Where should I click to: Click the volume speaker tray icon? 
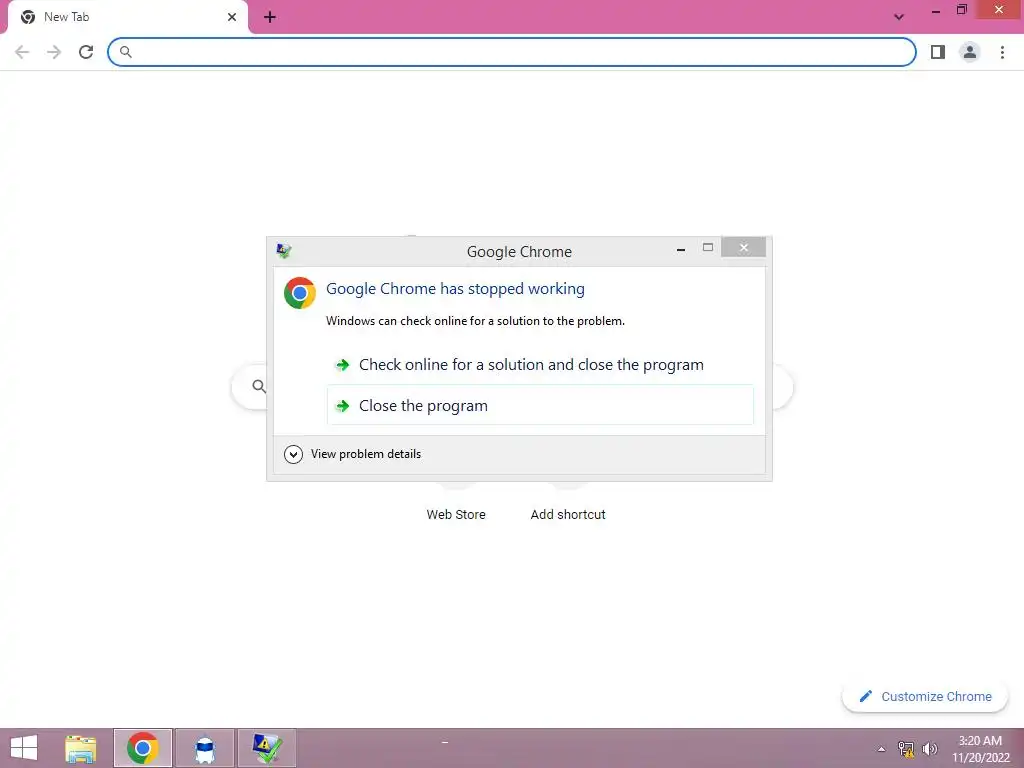930,749
